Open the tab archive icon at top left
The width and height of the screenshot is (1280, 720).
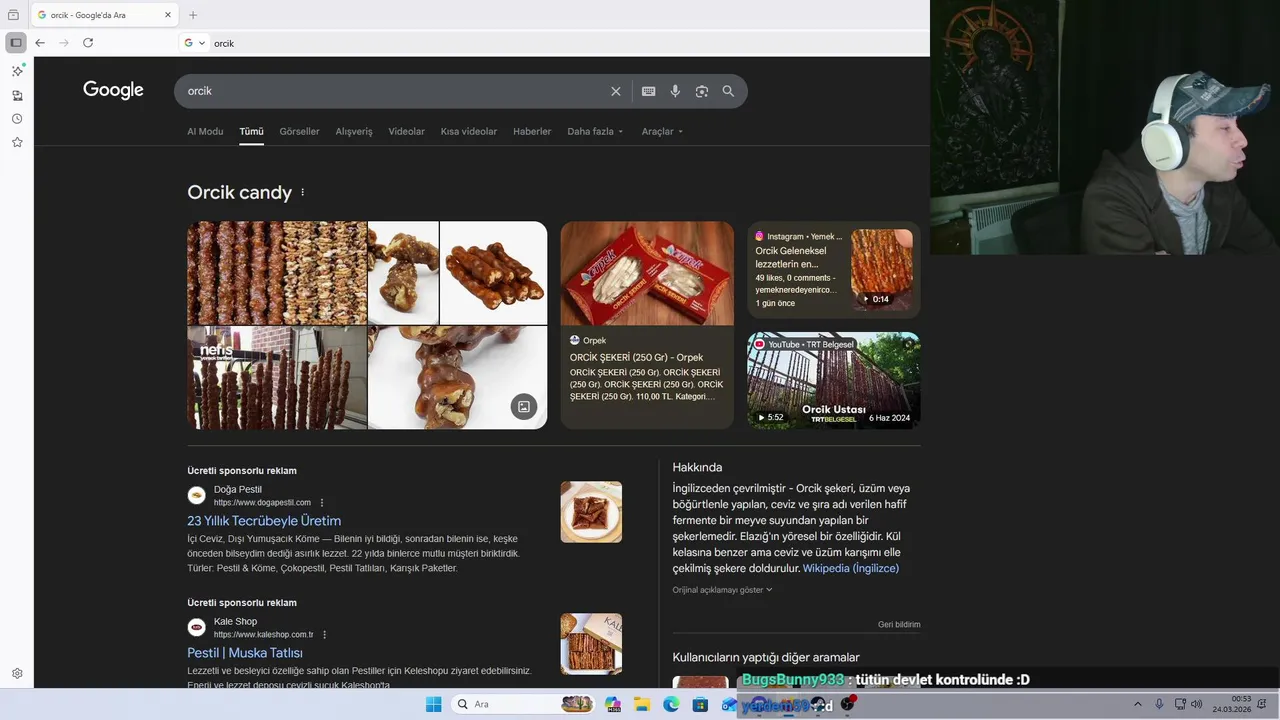(13, 15)
